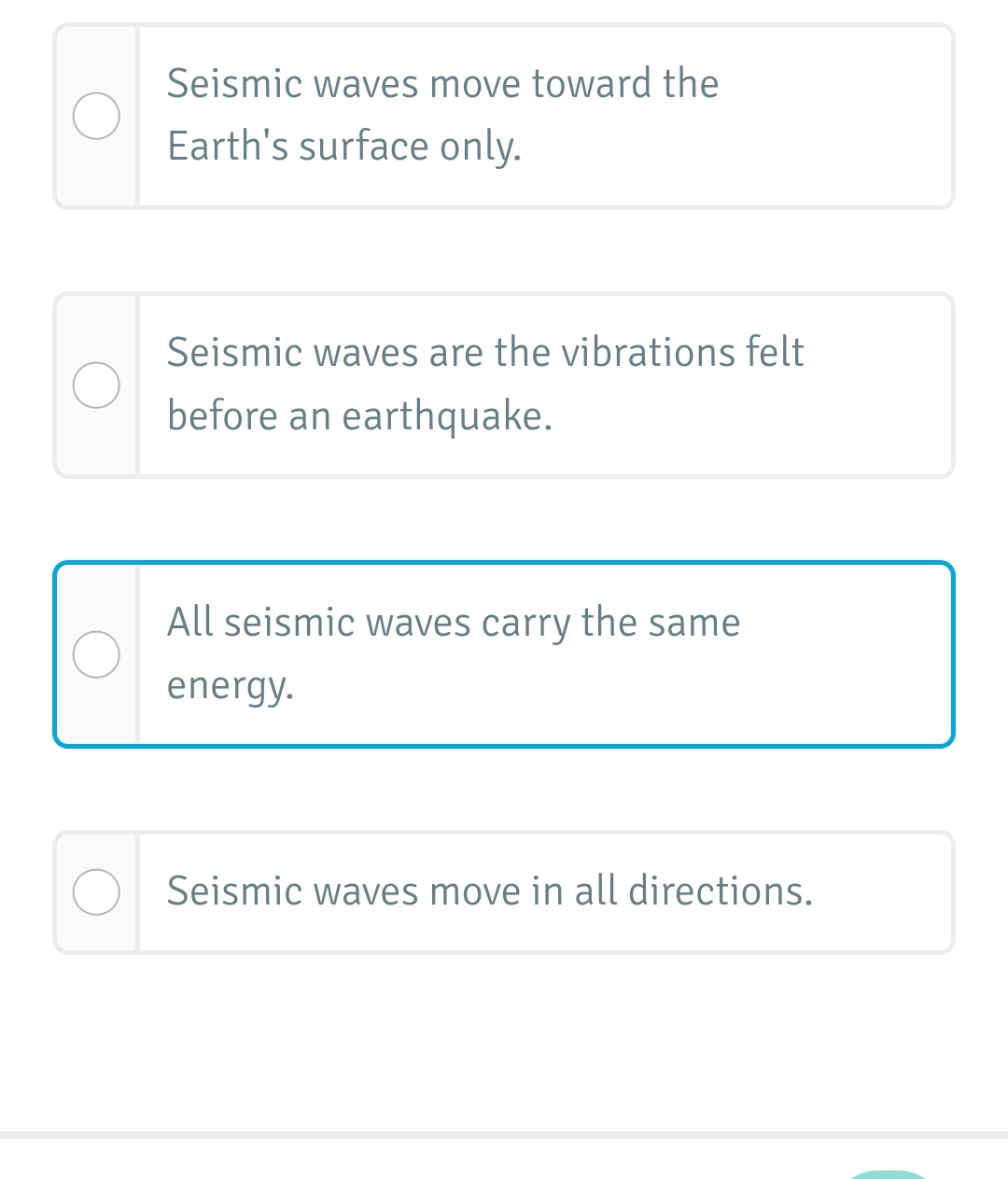The width and height of the screenshot is (1008, 1179).
Task: Select the radio button for 'All seismic waves carry the same energy'
Action: point(96,654)
